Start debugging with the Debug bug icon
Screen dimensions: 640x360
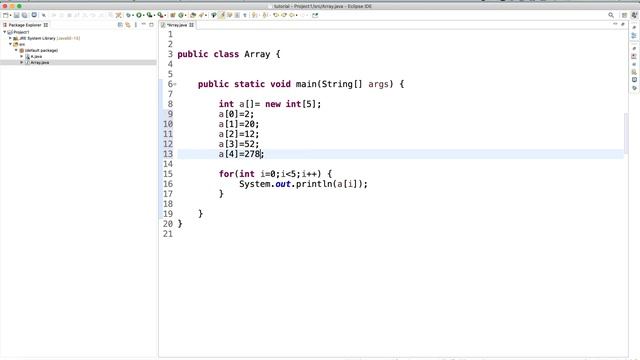(128, 15)
